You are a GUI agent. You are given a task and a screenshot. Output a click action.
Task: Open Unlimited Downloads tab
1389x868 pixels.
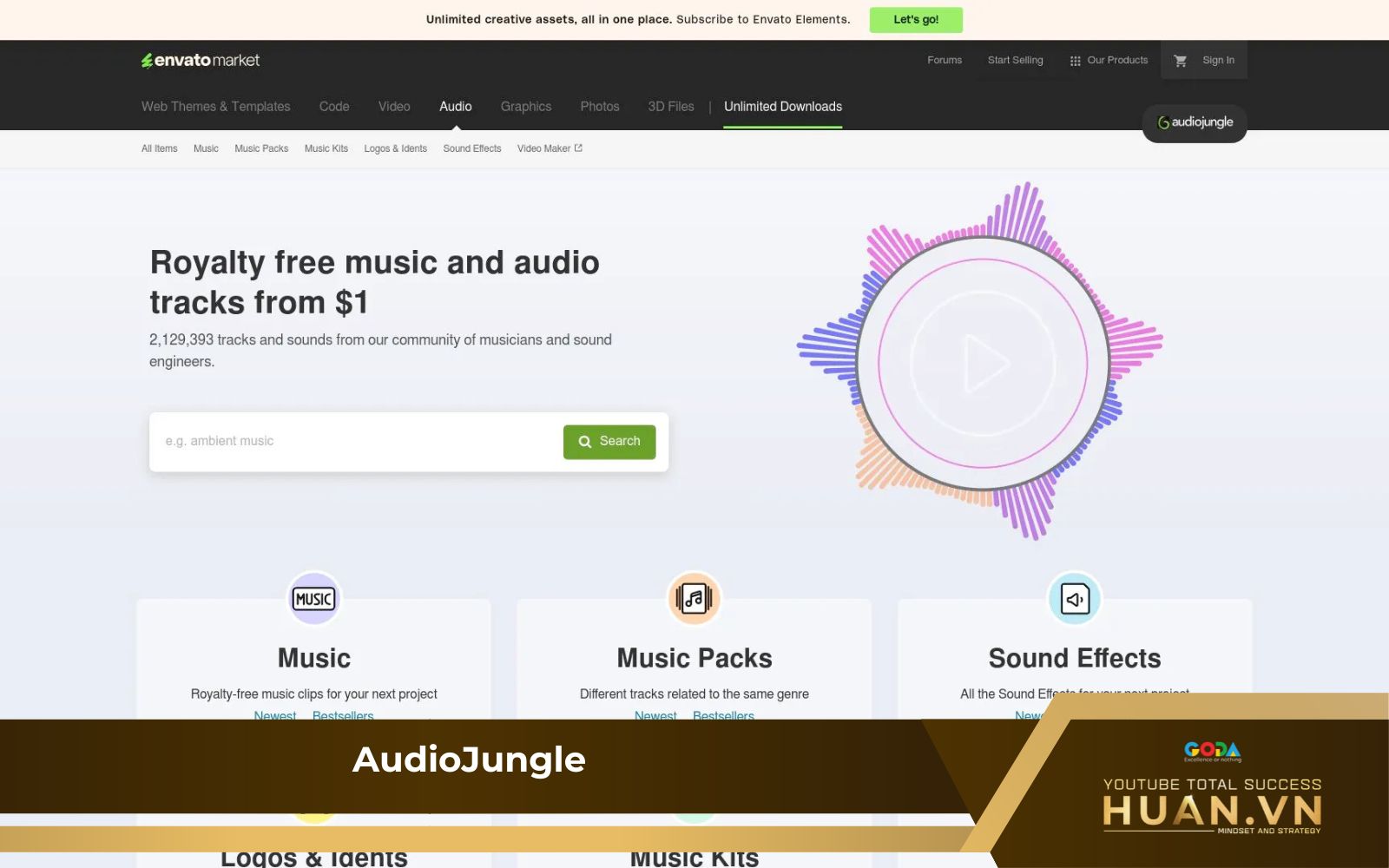pyautogui.click(x=783, y=106)
